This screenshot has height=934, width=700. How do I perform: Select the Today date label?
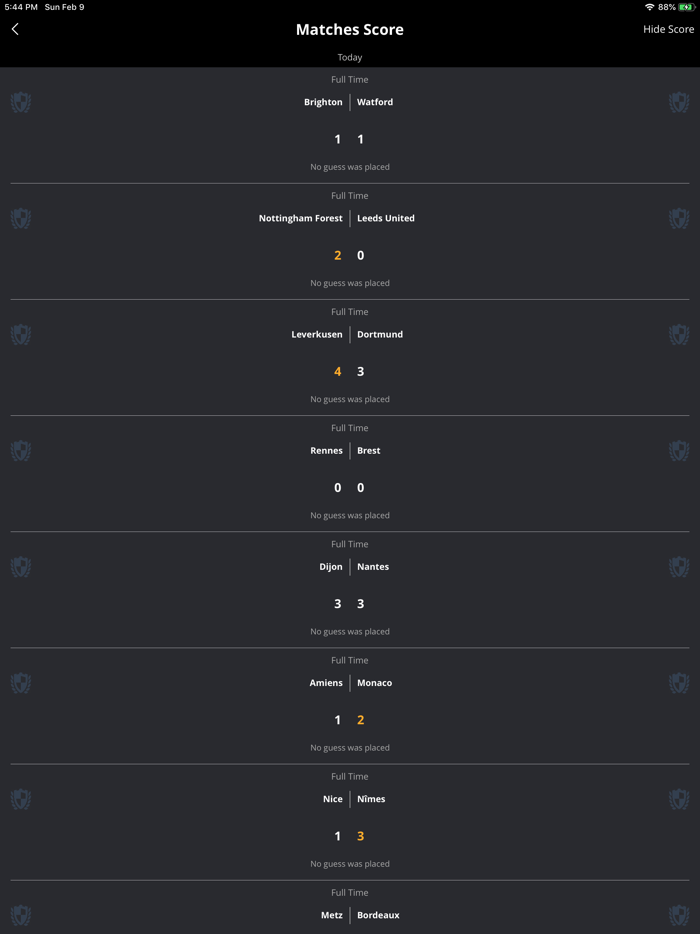350,57
